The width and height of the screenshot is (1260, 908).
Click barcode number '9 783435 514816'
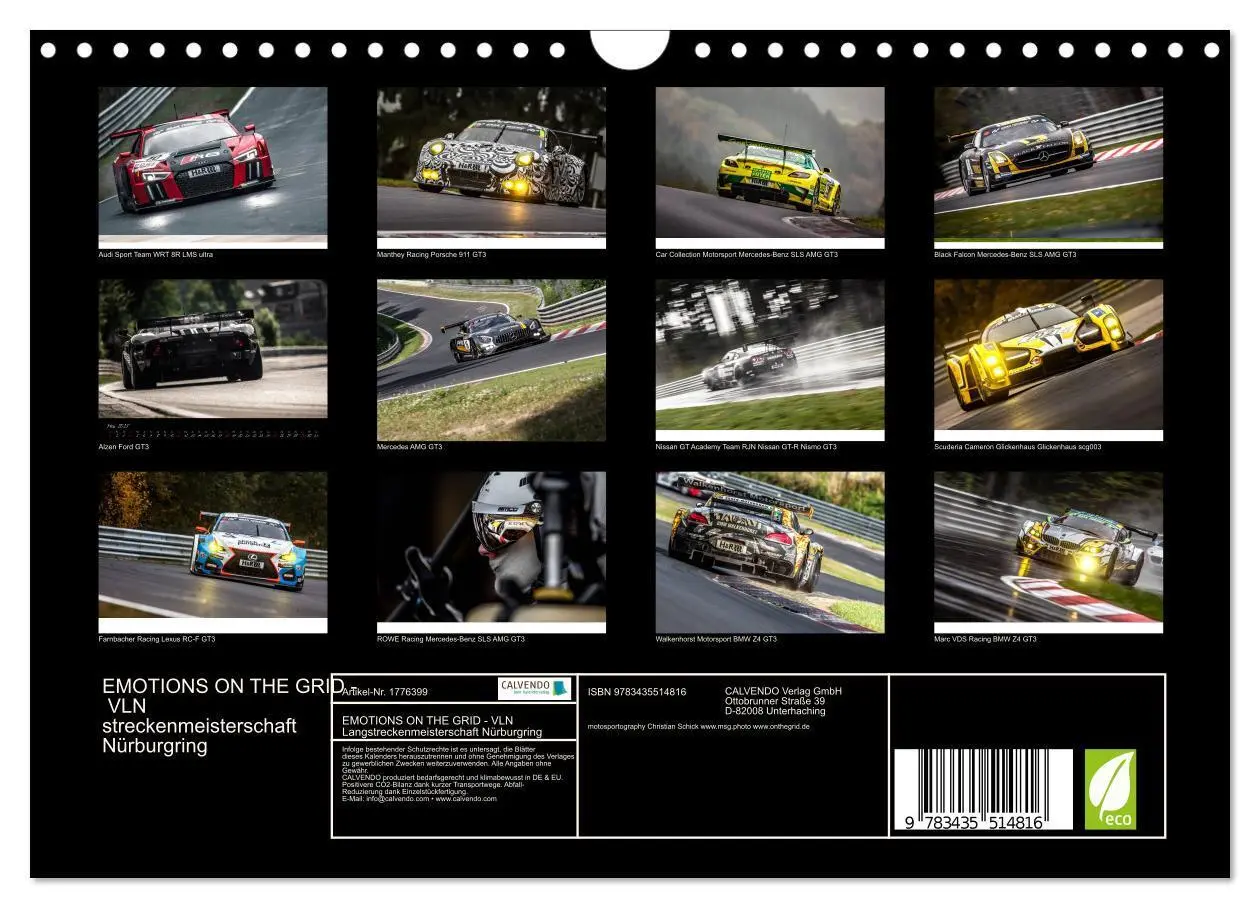click(974, 823)
